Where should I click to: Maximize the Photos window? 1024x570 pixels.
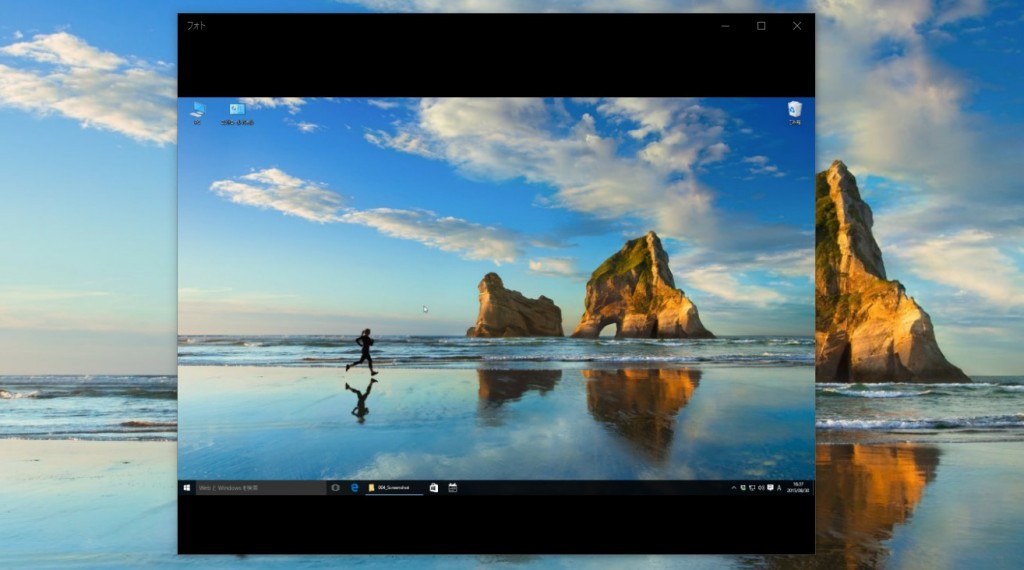761,26
